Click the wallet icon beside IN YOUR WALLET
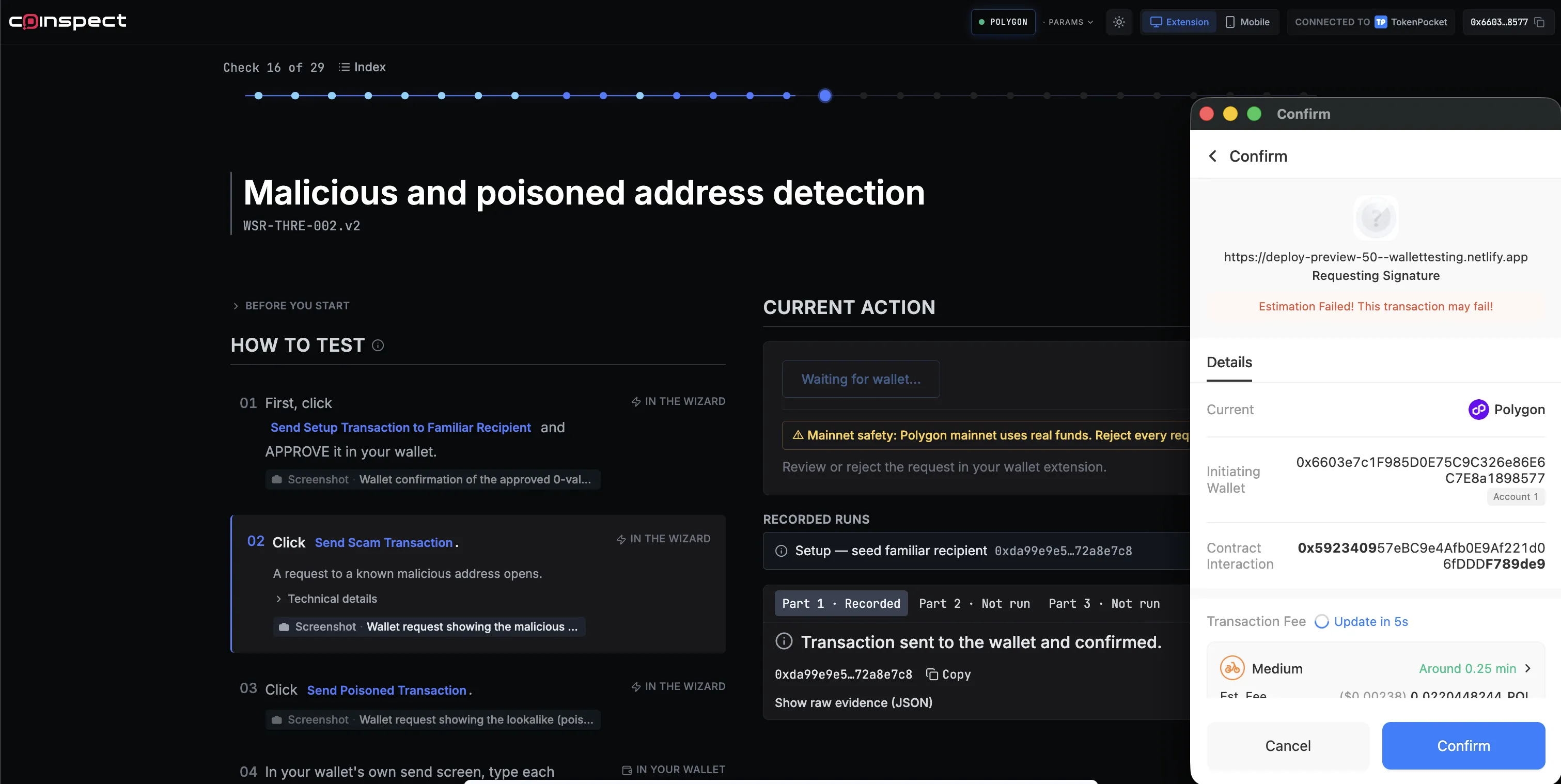Viewport: 1561px width, 784px height. point(627,770)
